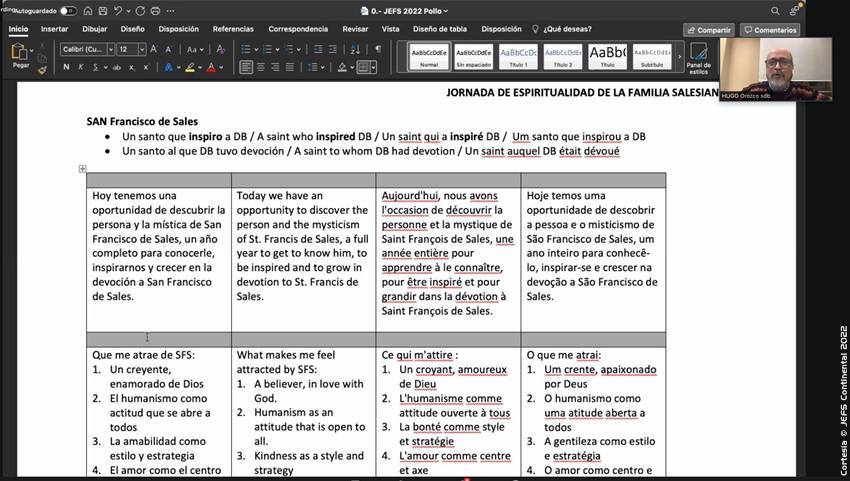
Task: Open the highlight color dropdown arrow
Action: point(199,68)
